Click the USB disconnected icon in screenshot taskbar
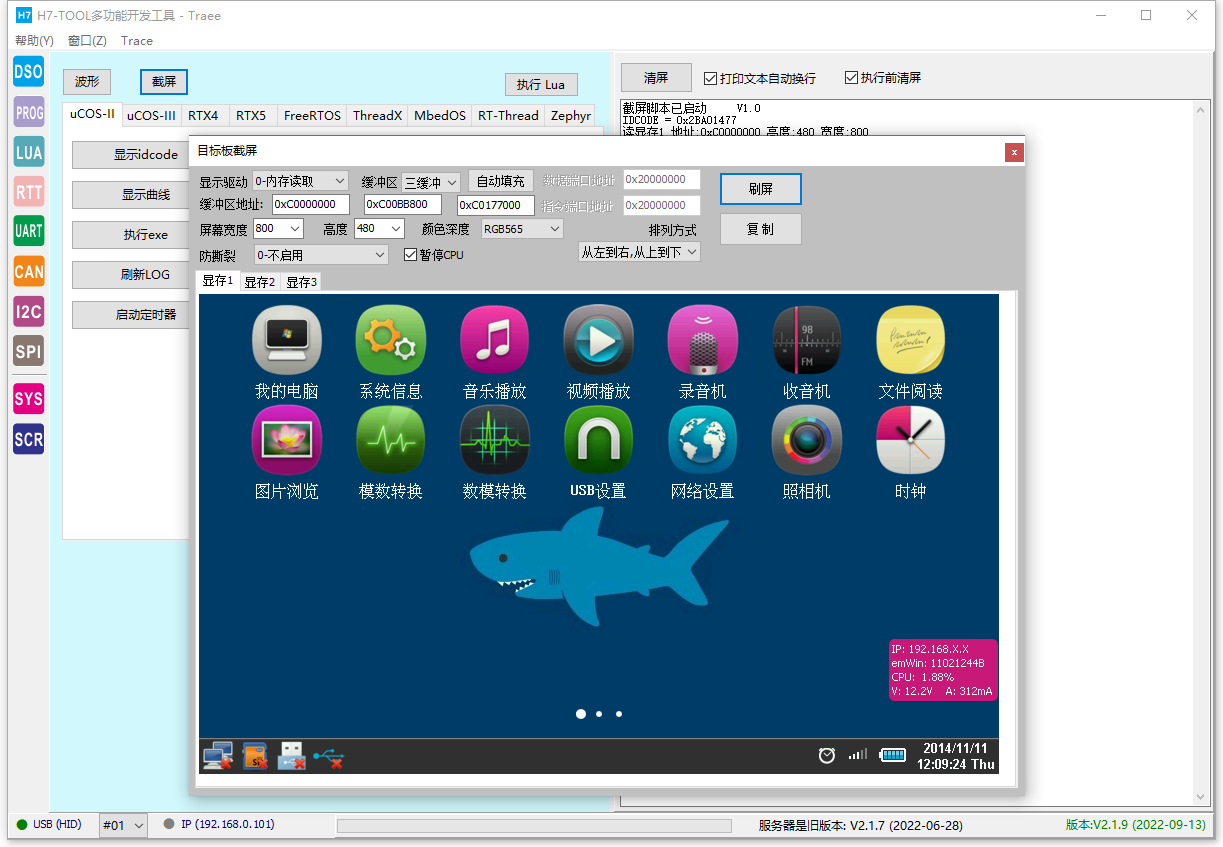This screenshot has height=847, width=1223. coord(328,757)
